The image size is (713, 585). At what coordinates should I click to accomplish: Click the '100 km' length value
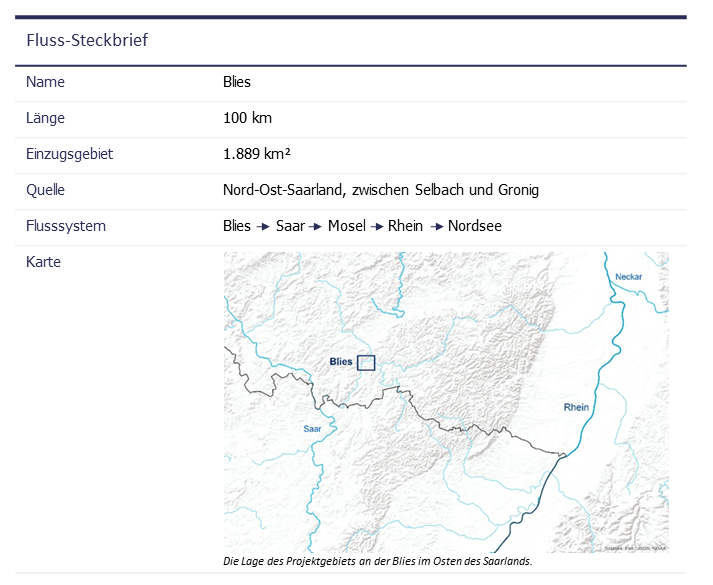247,118
